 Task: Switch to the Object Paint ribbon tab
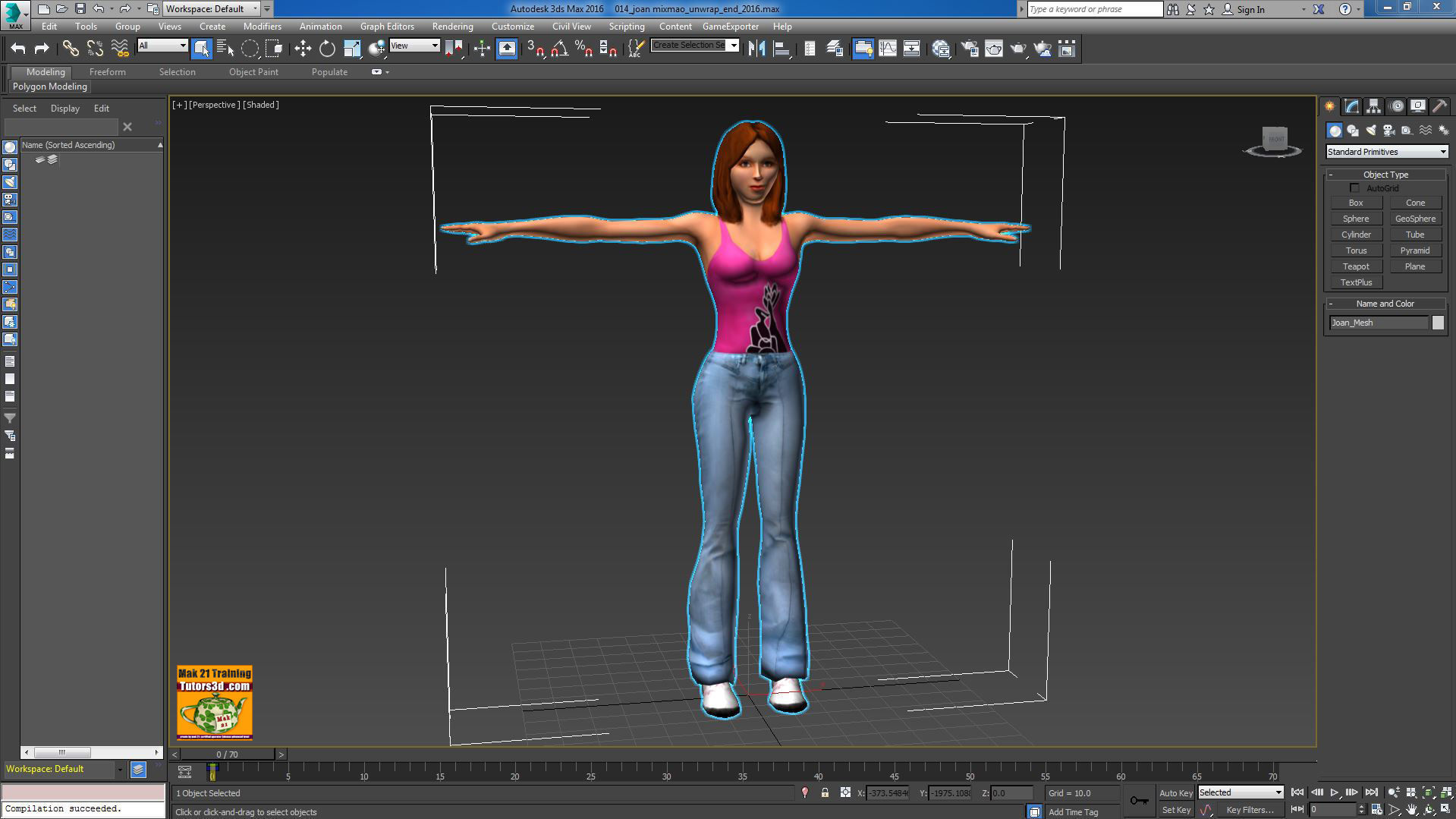tap(253, 72)
